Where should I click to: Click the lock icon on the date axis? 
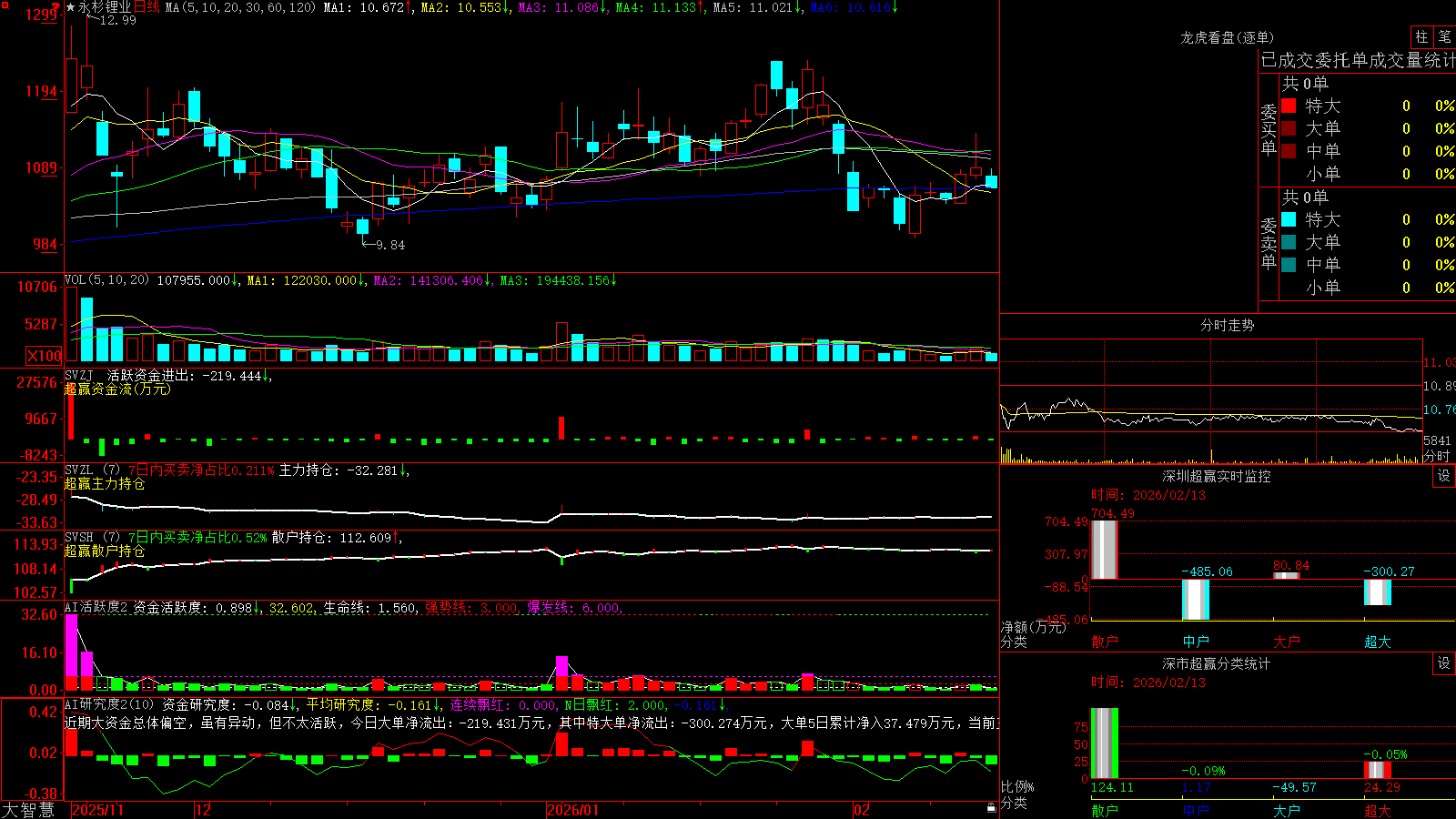[x=991, y=808]
